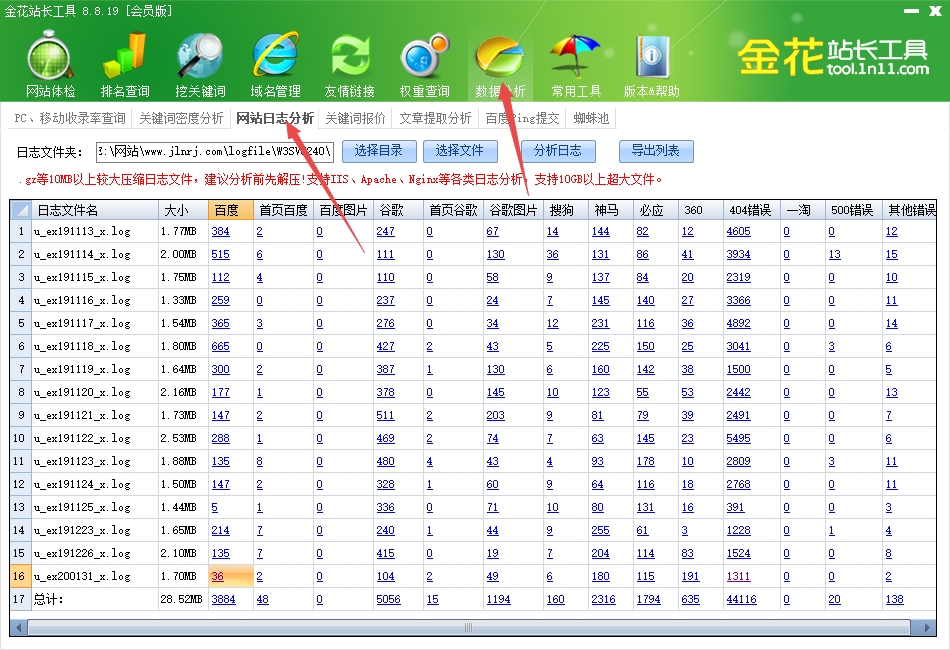Click the 404错误 total link 44116
Viewport: 950px width, 650px height.
coord(741,599)
